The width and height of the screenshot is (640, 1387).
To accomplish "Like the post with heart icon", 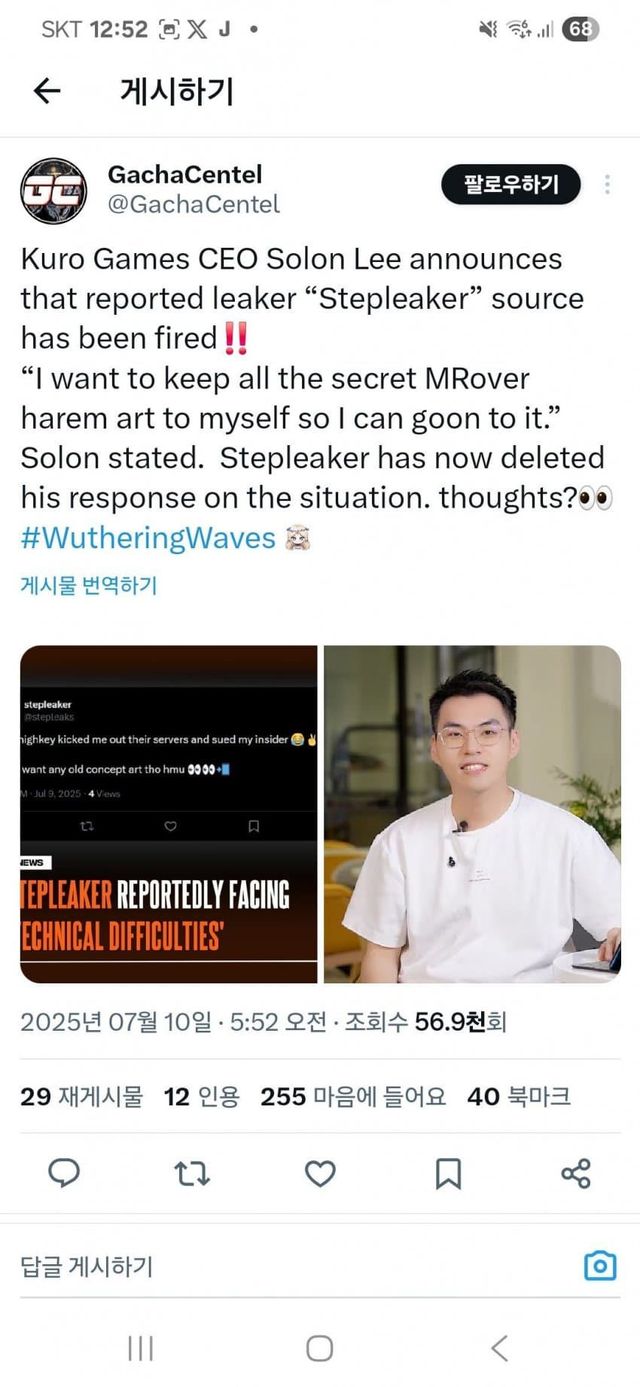I will pos(320,1173).
